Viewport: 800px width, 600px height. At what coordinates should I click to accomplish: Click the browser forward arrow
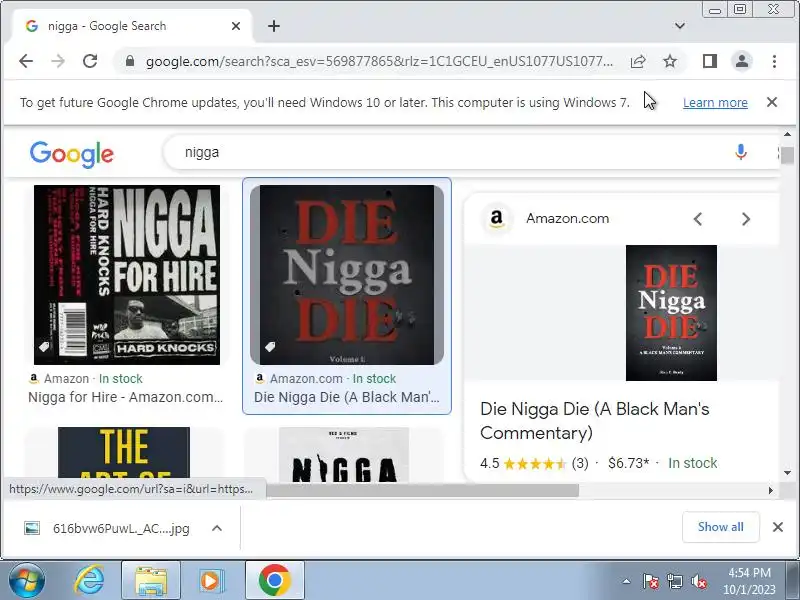(58, 61)
